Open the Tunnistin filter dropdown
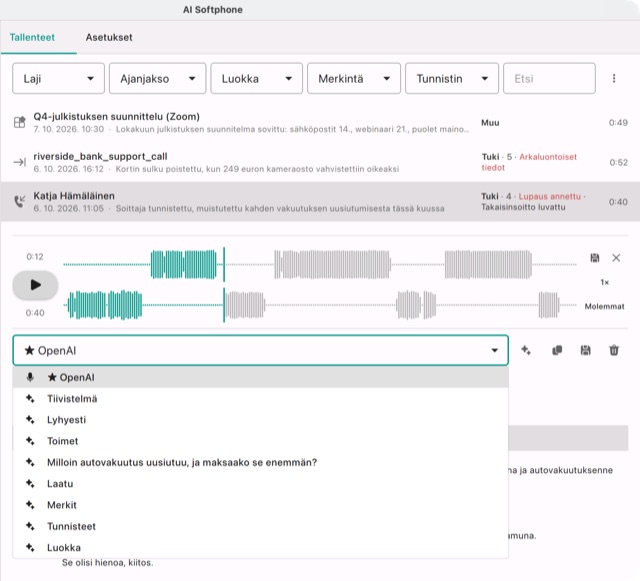This screenshot has width=640, height=581. coord(452,78)
